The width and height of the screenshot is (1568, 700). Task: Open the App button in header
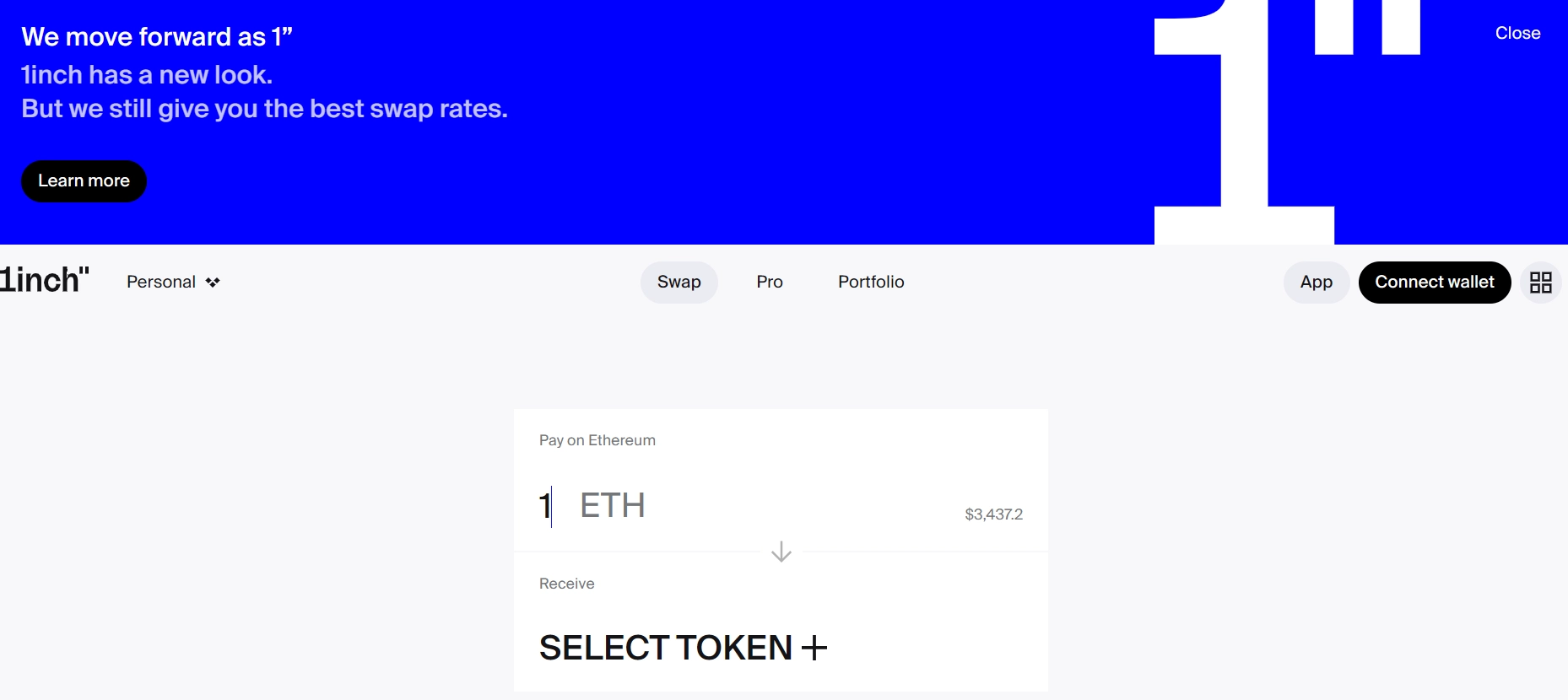tap(1316, 283)
